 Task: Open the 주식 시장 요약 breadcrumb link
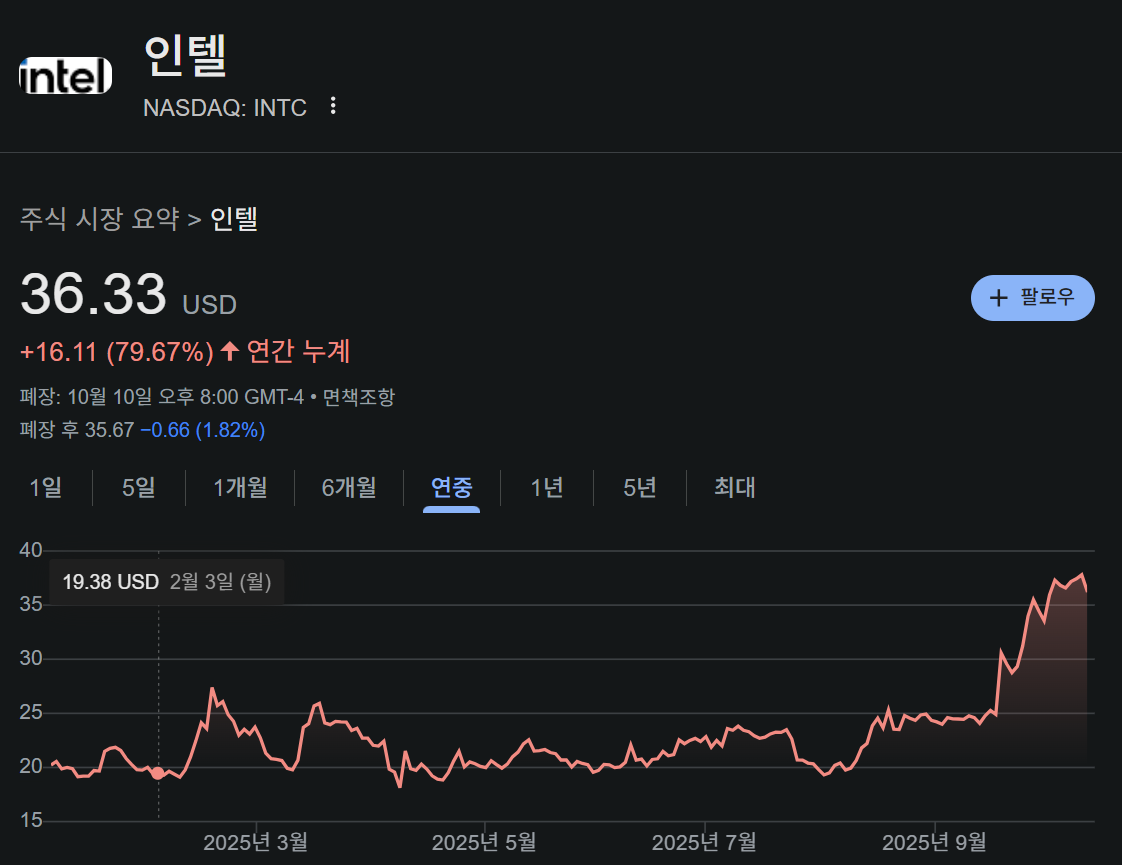point(99,219)
